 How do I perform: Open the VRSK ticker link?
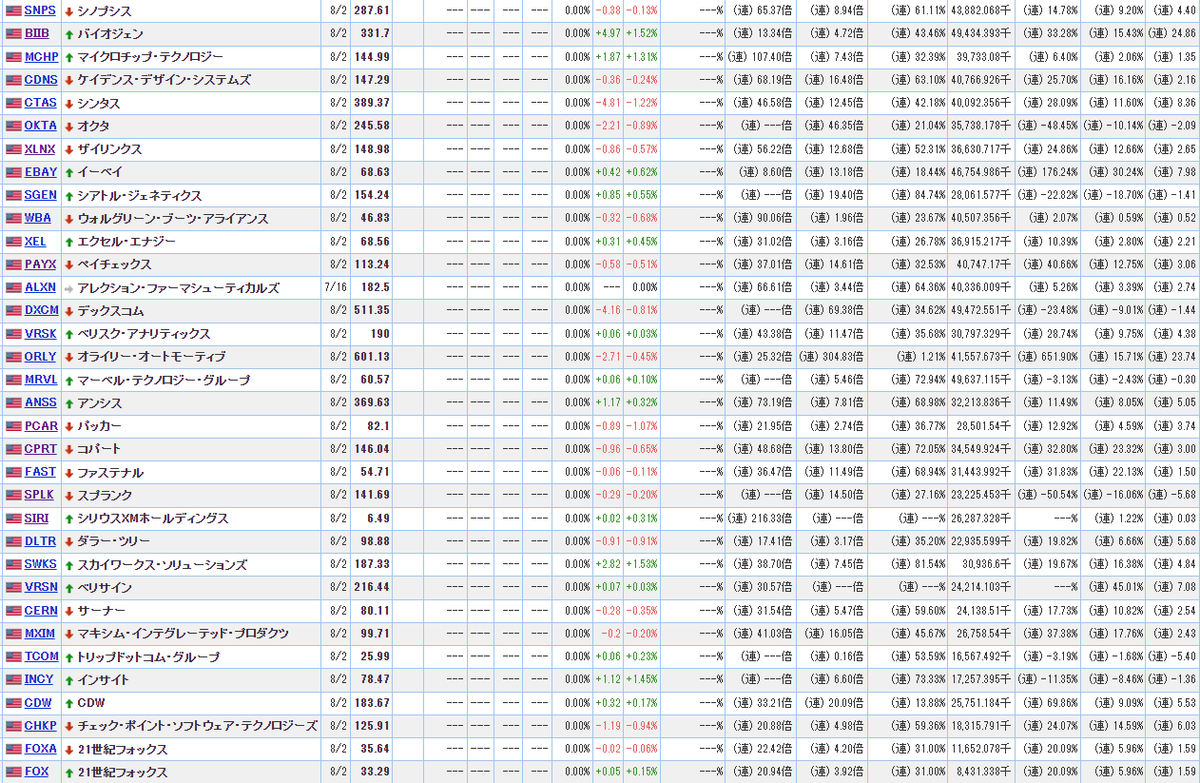click(41, 334)
